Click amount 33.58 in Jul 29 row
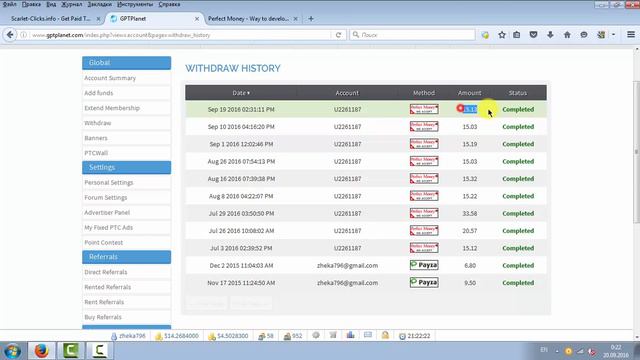The height and width of the screenshot is (360, 640). [x=470, y=213]
